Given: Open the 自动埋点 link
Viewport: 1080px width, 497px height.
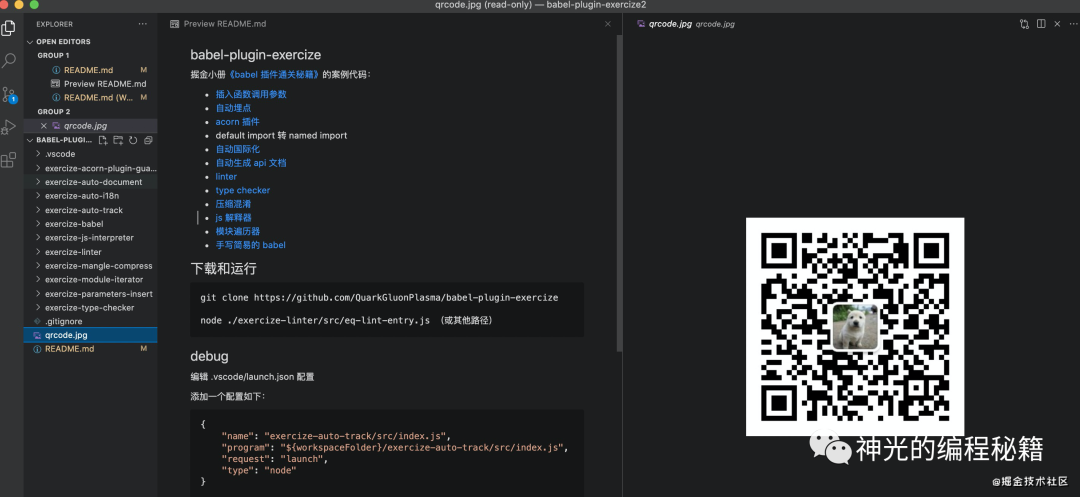Looking at the screenshot, I should [x=233, y=108].
